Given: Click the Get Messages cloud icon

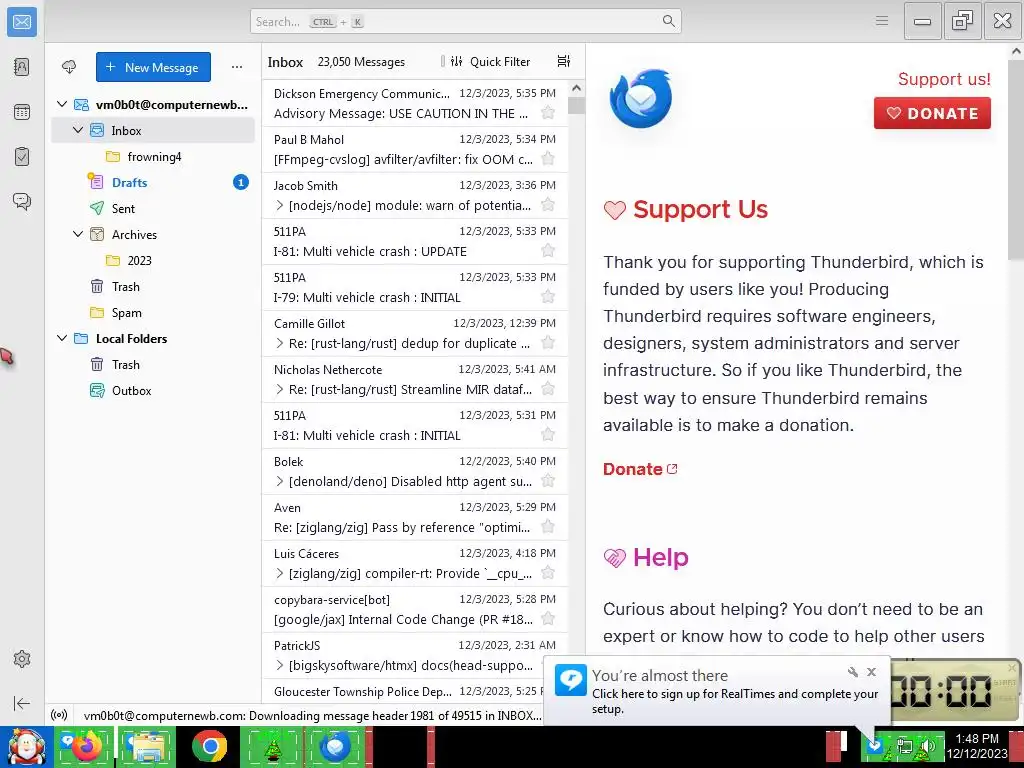Looking at the screenshot, I should [69, 67].
